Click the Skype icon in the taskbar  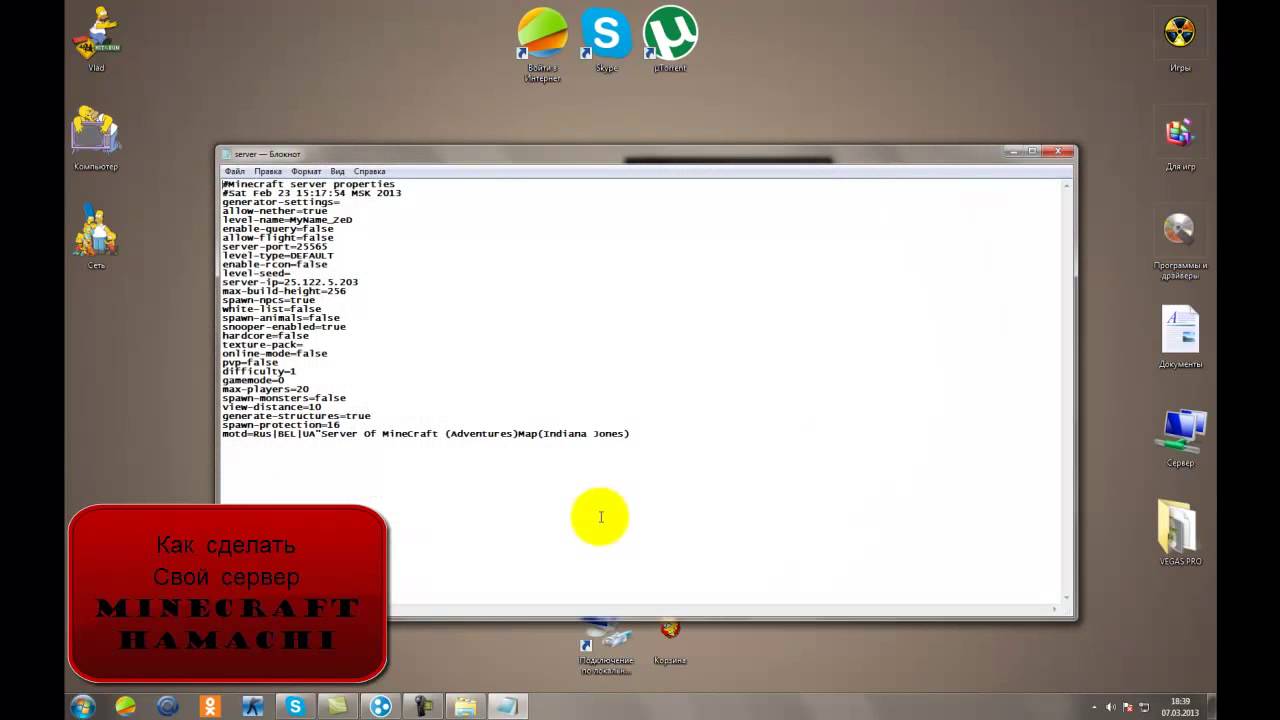295,706
